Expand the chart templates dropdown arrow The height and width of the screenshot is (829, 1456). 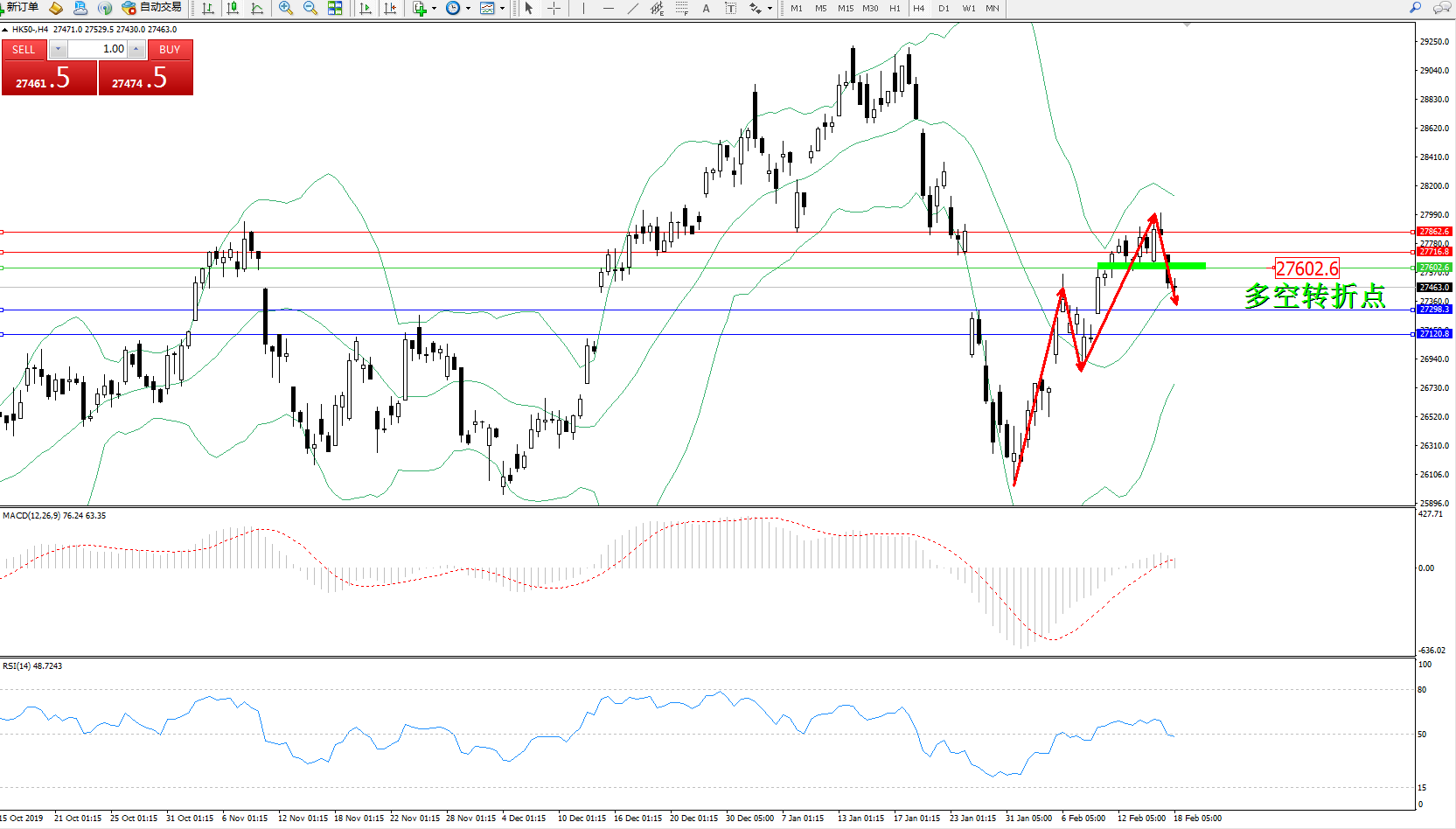502,8
